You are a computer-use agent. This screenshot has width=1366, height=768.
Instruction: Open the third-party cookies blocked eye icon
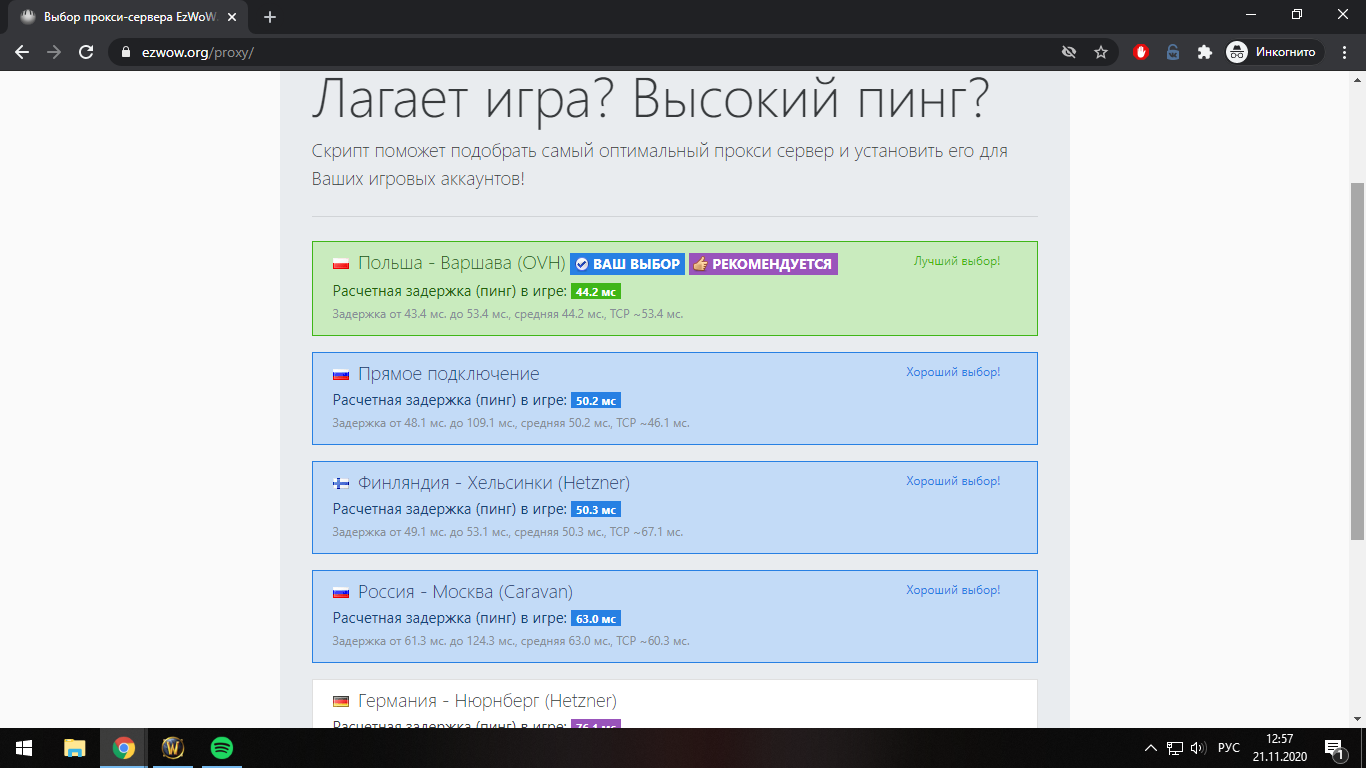(x=1069, y=52)
